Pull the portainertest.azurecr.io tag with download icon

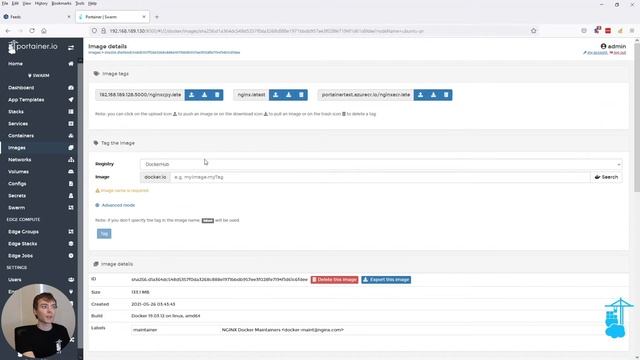tap(433, 95)
